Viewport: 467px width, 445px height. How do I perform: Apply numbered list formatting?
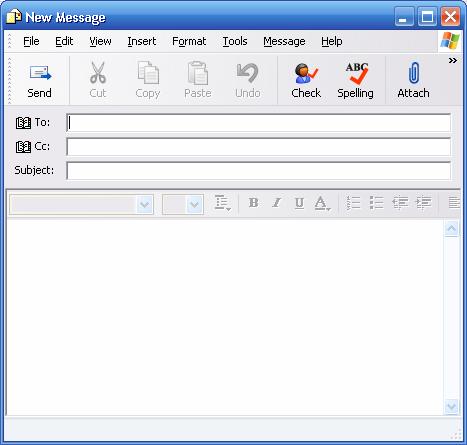[x=353, y=202]
